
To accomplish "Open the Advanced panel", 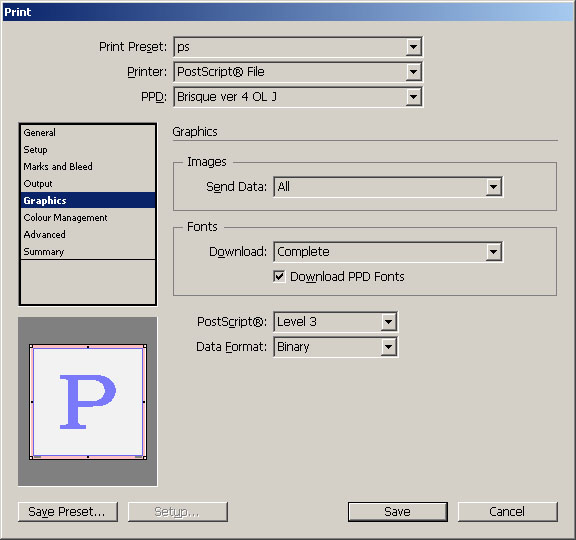I will tap(88, 235).
